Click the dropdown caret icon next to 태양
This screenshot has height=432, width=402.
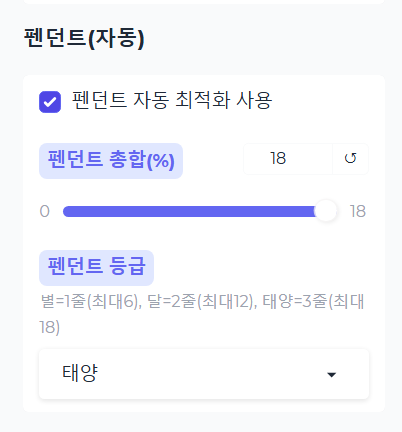pos(331,375)
